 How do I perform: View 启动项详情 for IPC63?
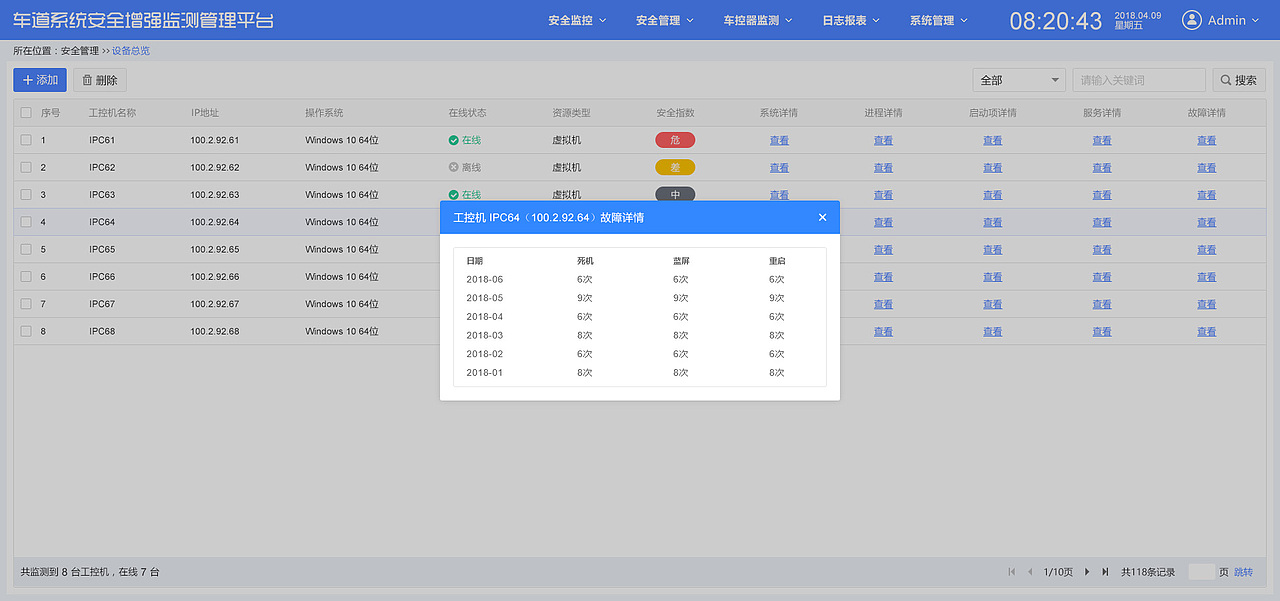coord(992,194)
